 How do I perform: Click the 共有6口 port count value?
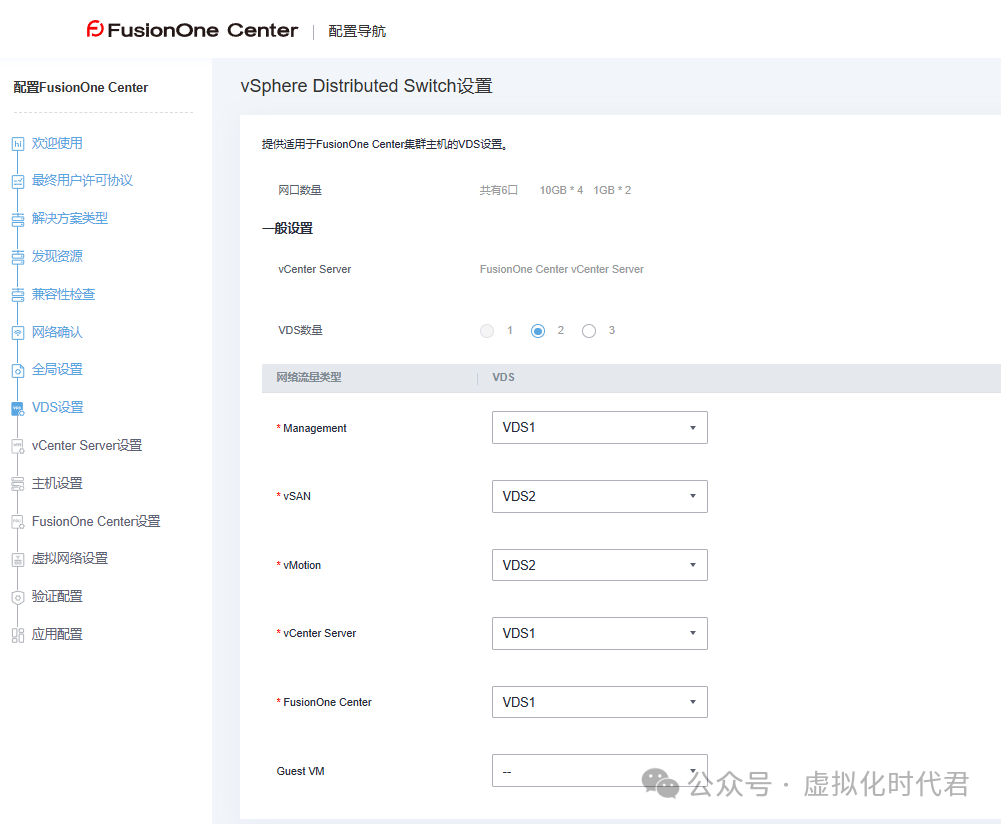499,190
